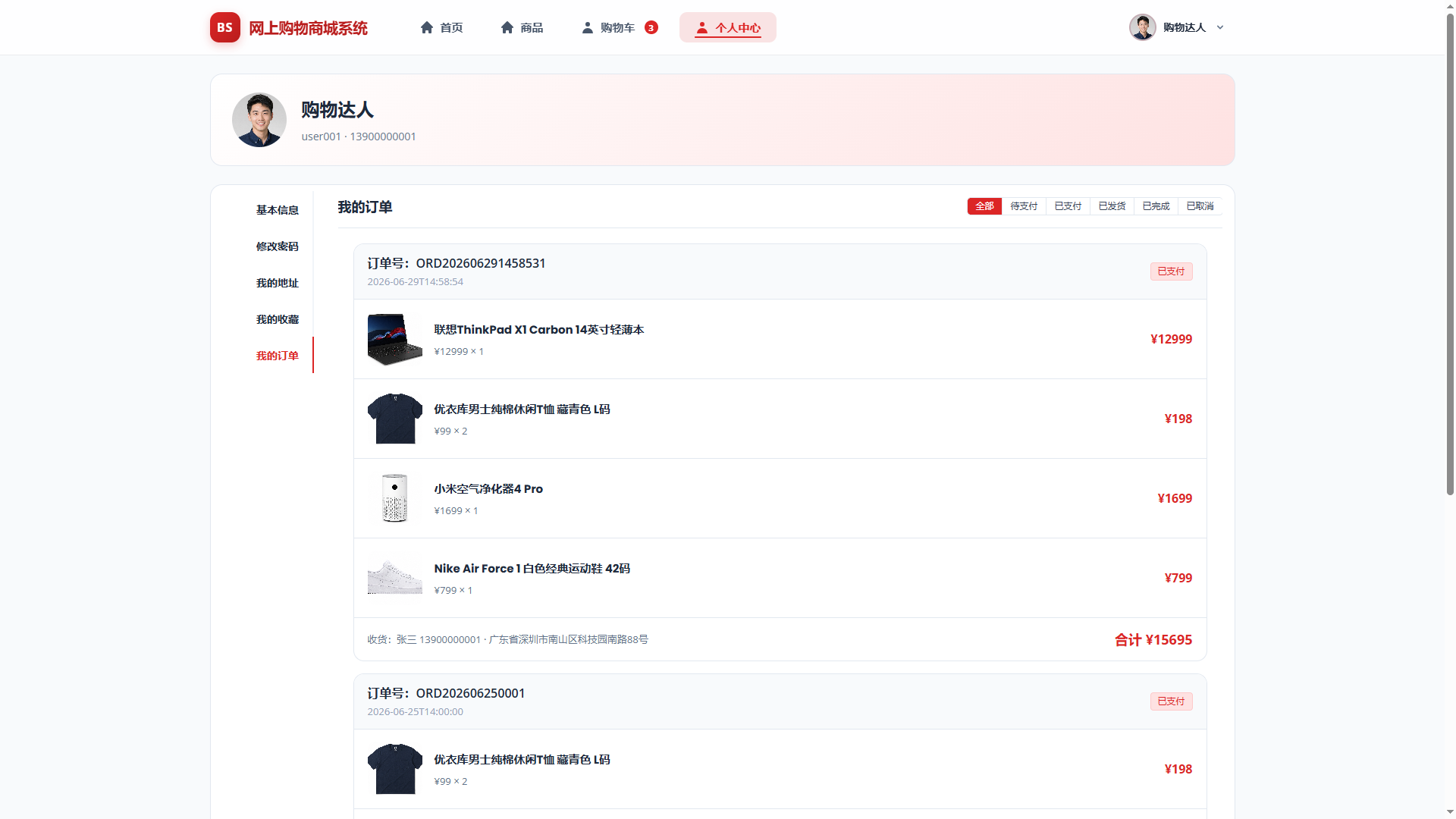Click the Nike Air Force 1 shoe image

tap(395, 578)
